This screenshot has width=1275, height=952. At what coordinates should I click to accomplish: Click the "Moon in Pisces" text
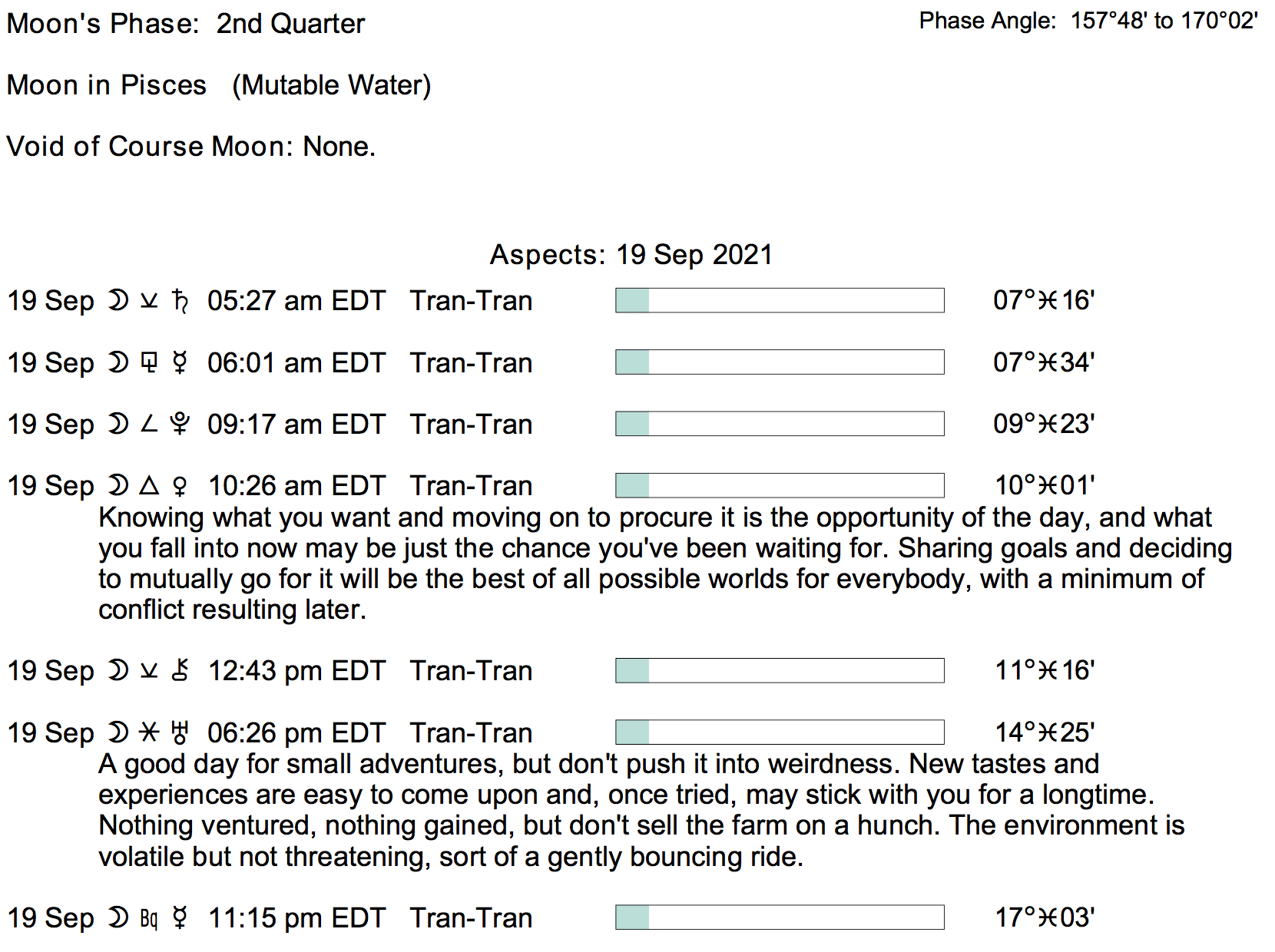click(x=106, y=84)
